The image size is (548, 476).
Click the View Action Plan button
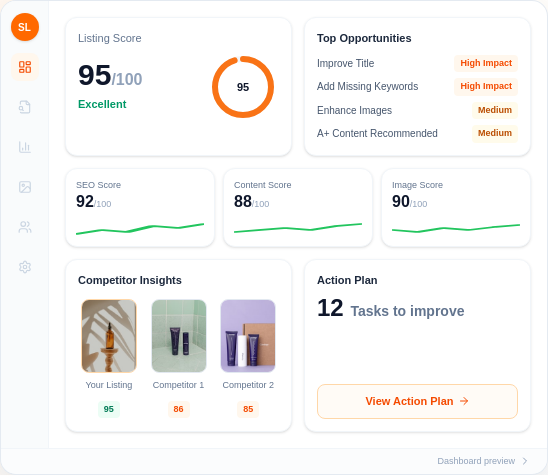point(417,402)
